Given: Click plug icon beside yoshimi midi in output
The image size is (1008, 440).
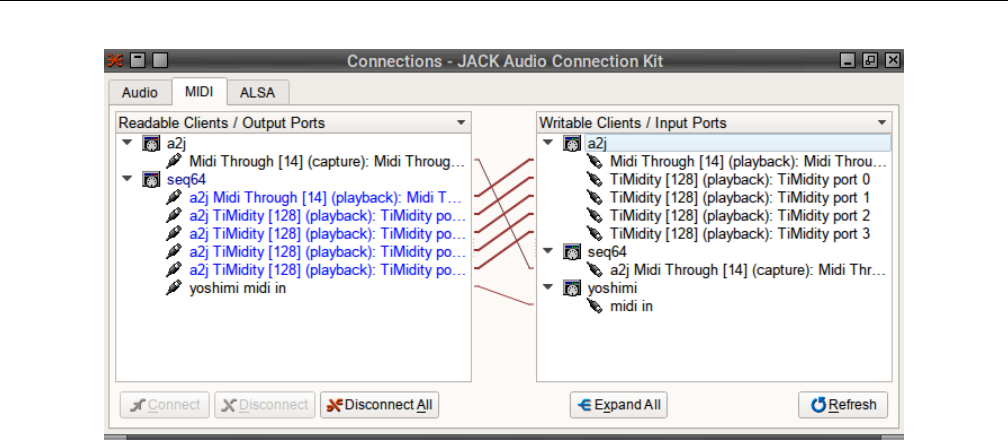Looking at the screenshot, I should coord(173,288).
